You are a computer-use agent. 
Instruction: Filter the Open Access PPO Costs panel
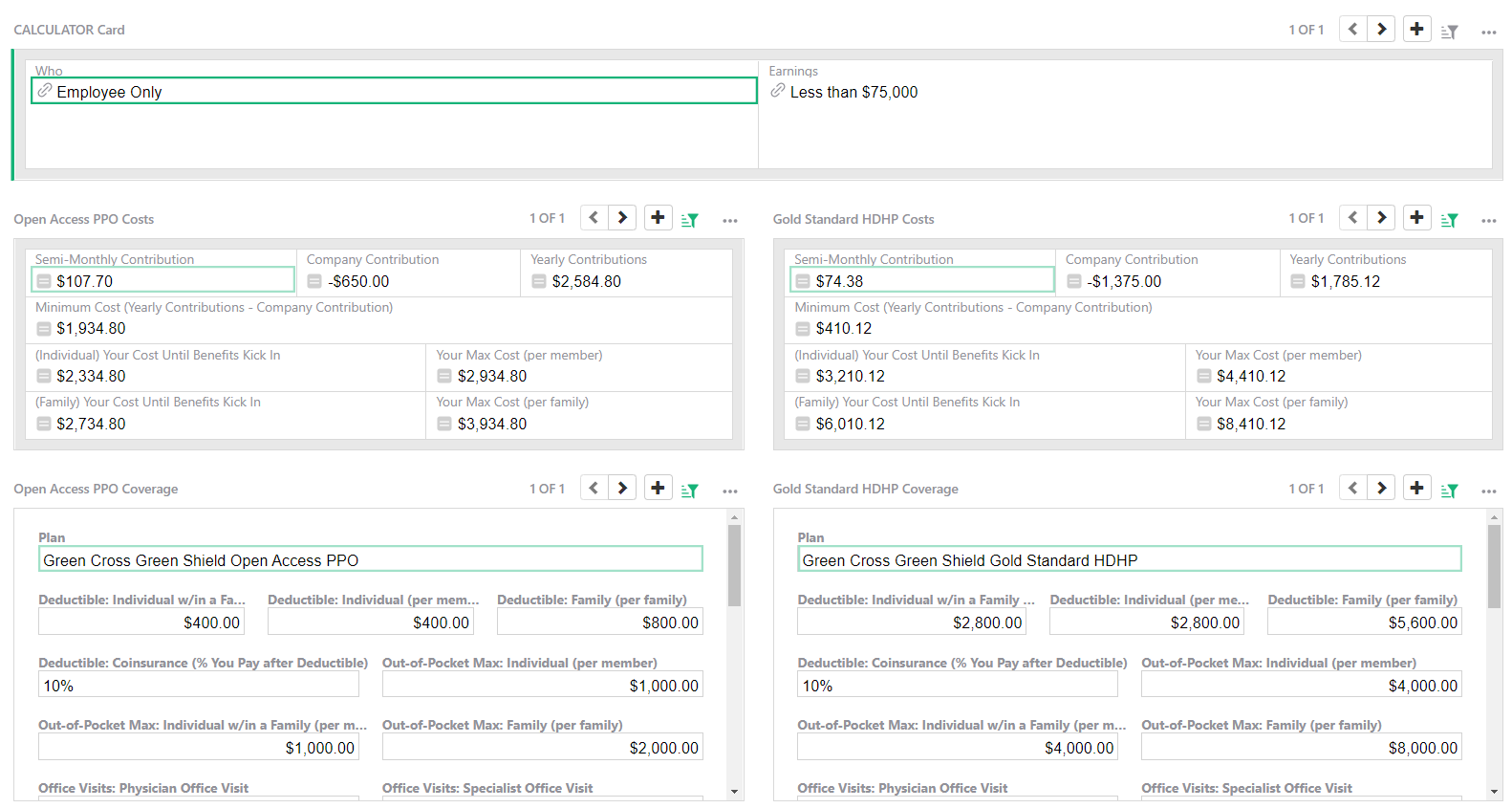click(689, 220)
